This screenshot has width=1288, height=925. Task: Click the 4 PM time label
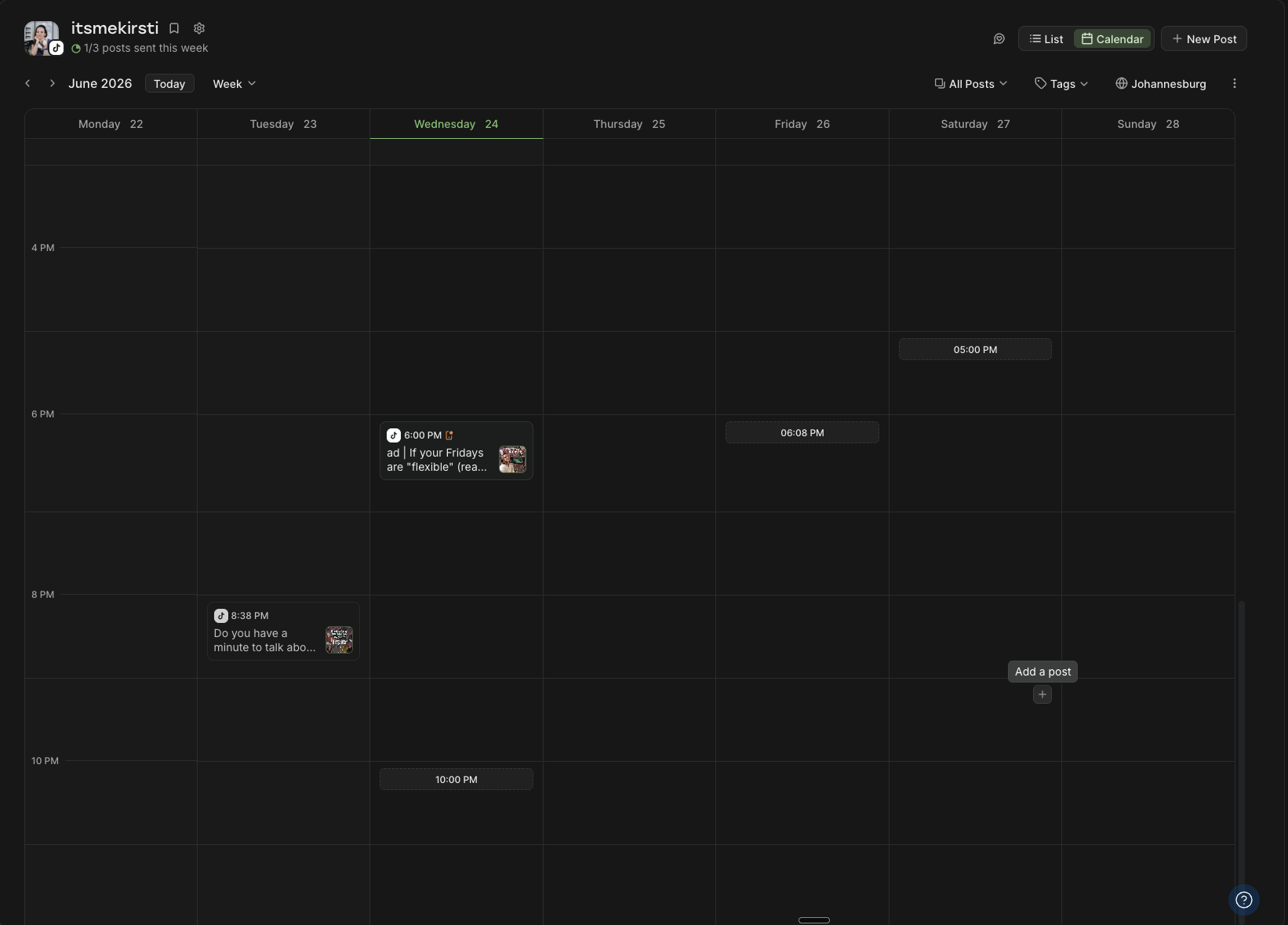tap(43, 248)
